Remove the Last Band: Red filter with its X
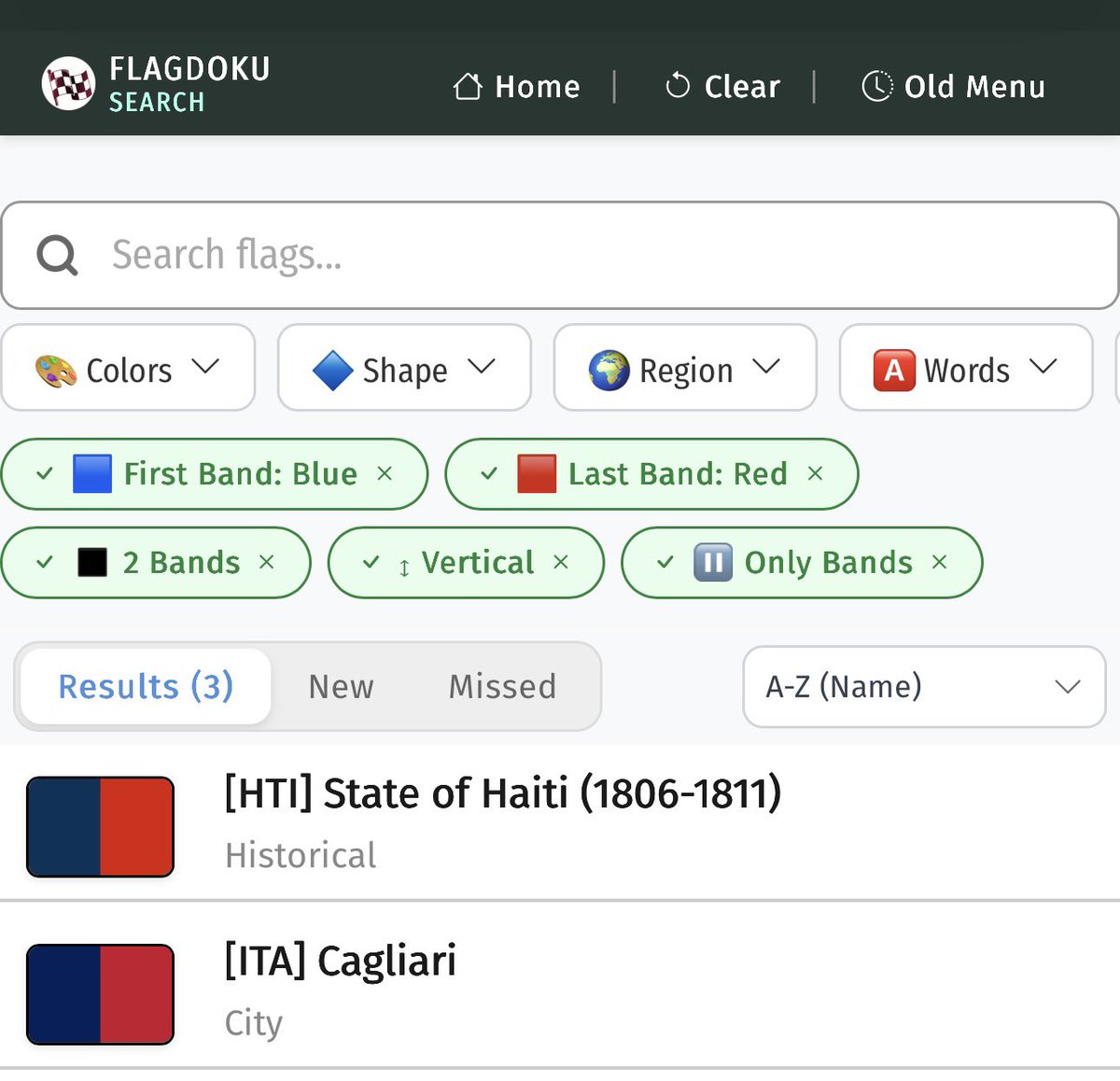The width and height of the screenshot is (1120, 1081). coord(816,473)
